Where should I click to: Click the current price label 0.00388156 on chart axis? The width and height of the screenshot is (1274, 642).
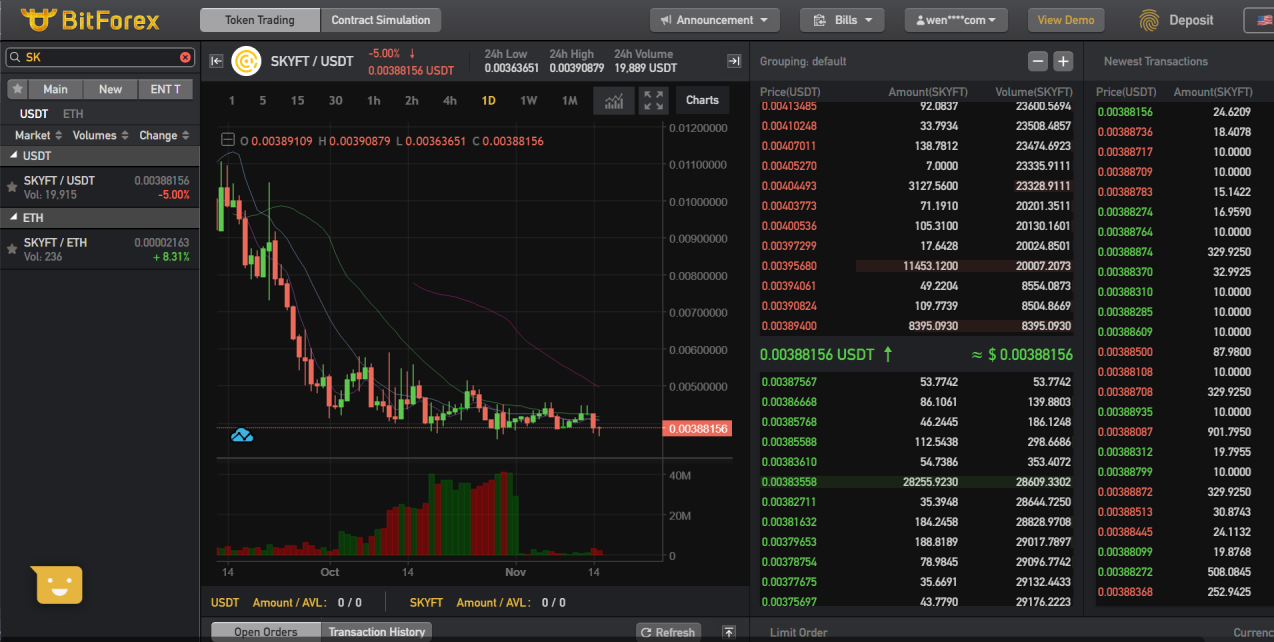coord(699,428)
